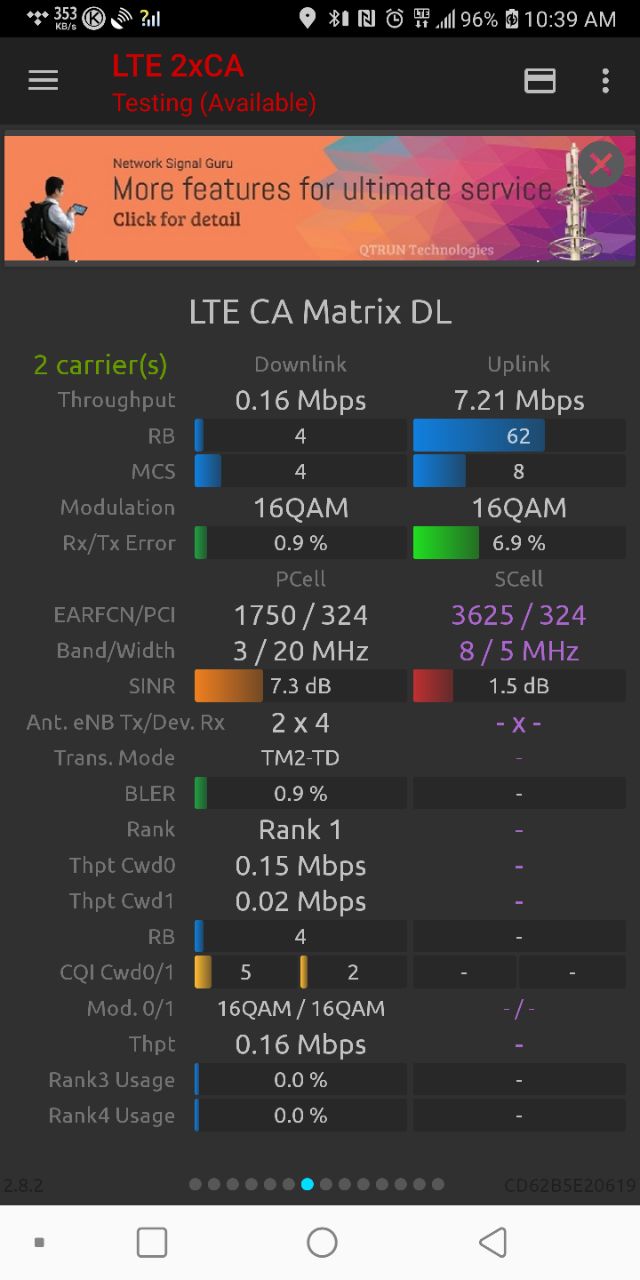
Task: Tap the orange PCell SINR 7.3 dB bar
Action: coord(300,686)
